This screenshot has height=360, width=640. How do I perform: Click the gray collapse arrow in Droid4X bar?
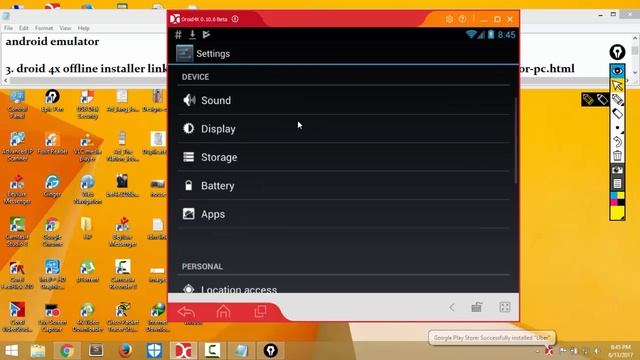click(x=452, y=307)
